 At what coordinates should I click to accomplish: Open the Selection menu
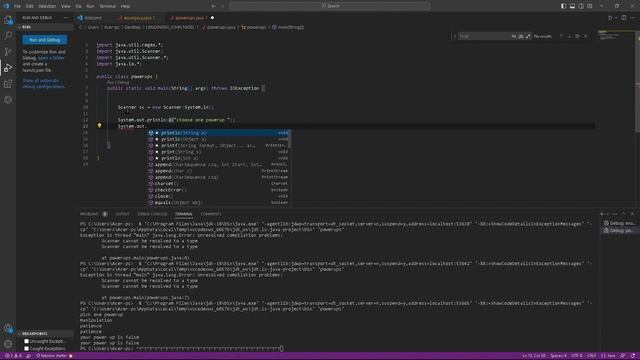[47, 6]
